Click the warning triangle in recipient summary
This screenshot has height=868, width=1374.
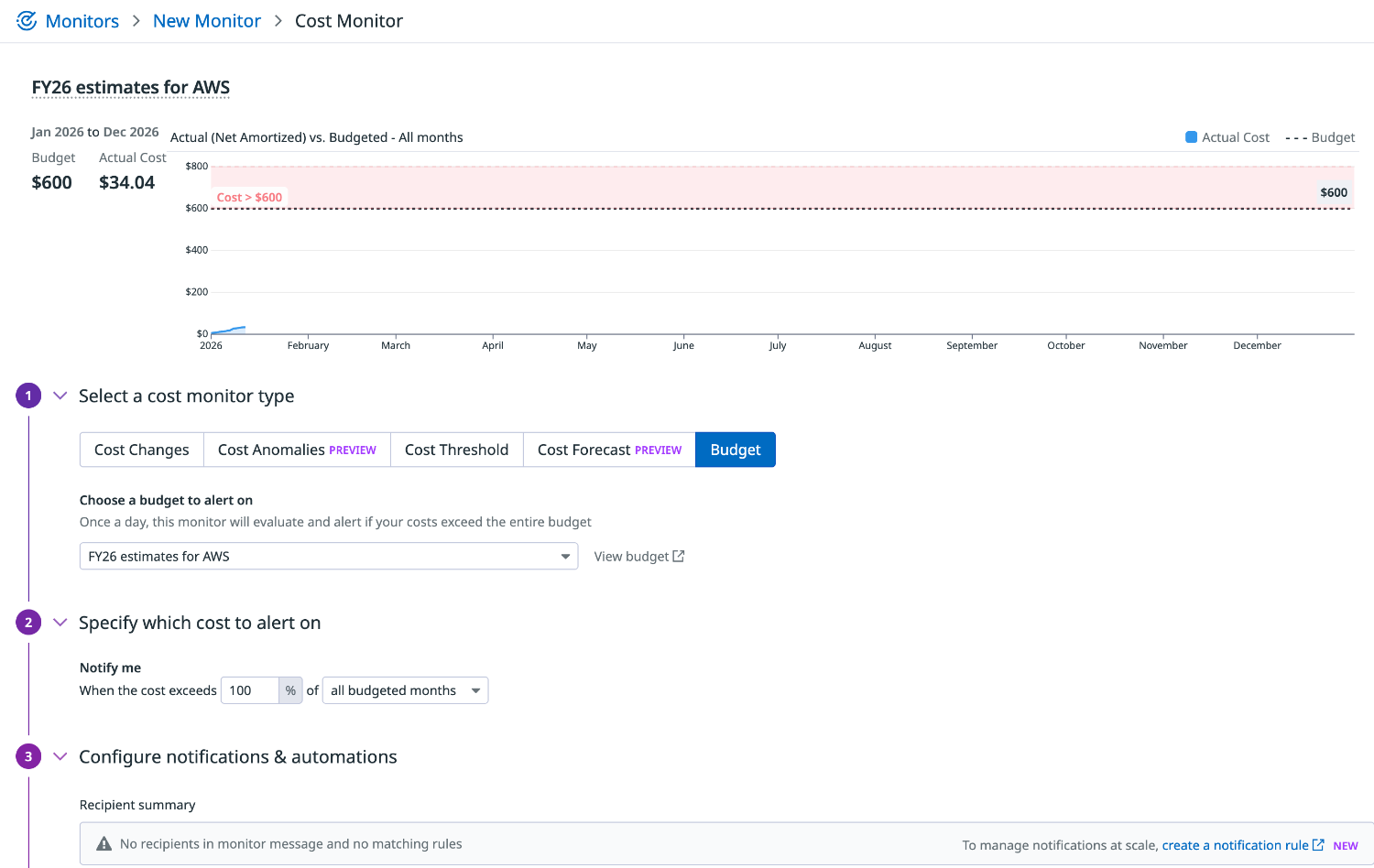104,844
